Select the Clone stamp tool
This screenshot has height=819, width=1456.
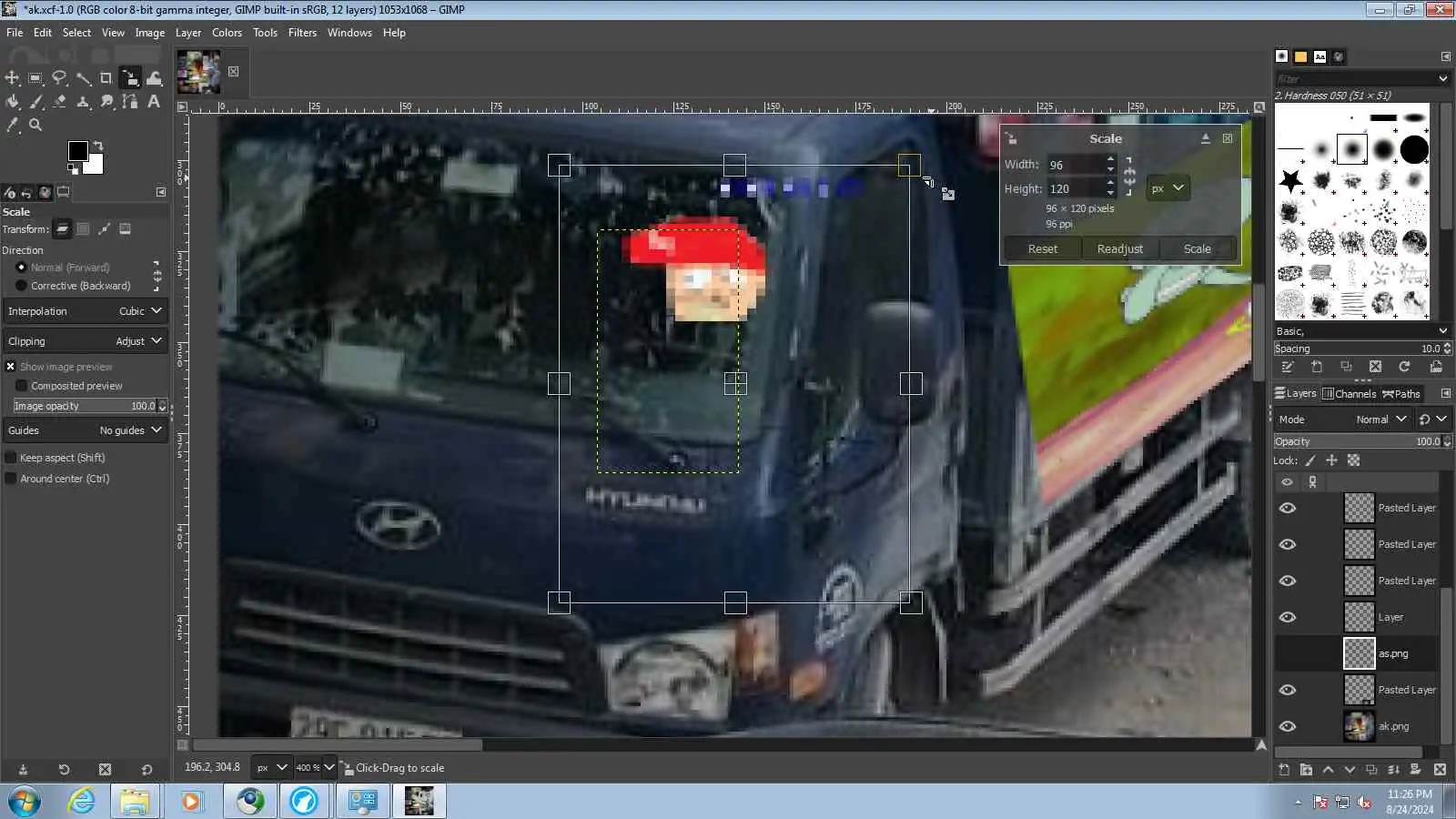(x=83, y=102)
